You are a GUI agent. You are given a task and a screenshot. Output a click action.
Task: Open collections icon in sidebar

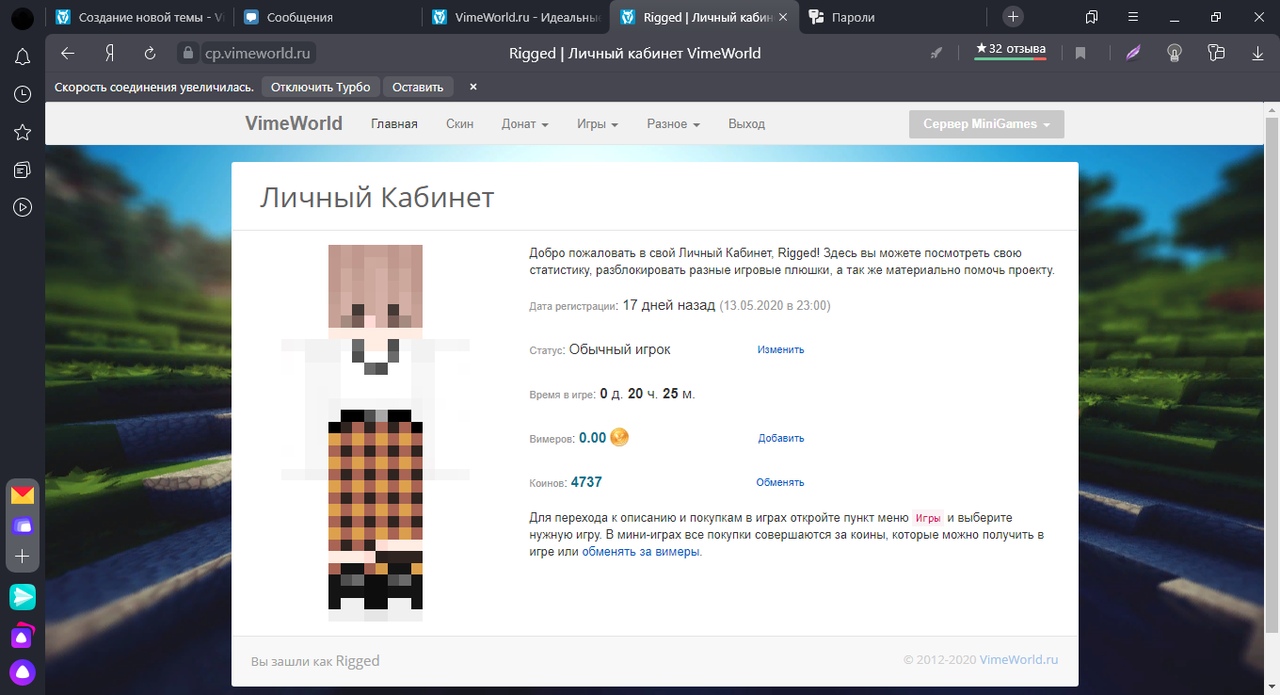22,170
